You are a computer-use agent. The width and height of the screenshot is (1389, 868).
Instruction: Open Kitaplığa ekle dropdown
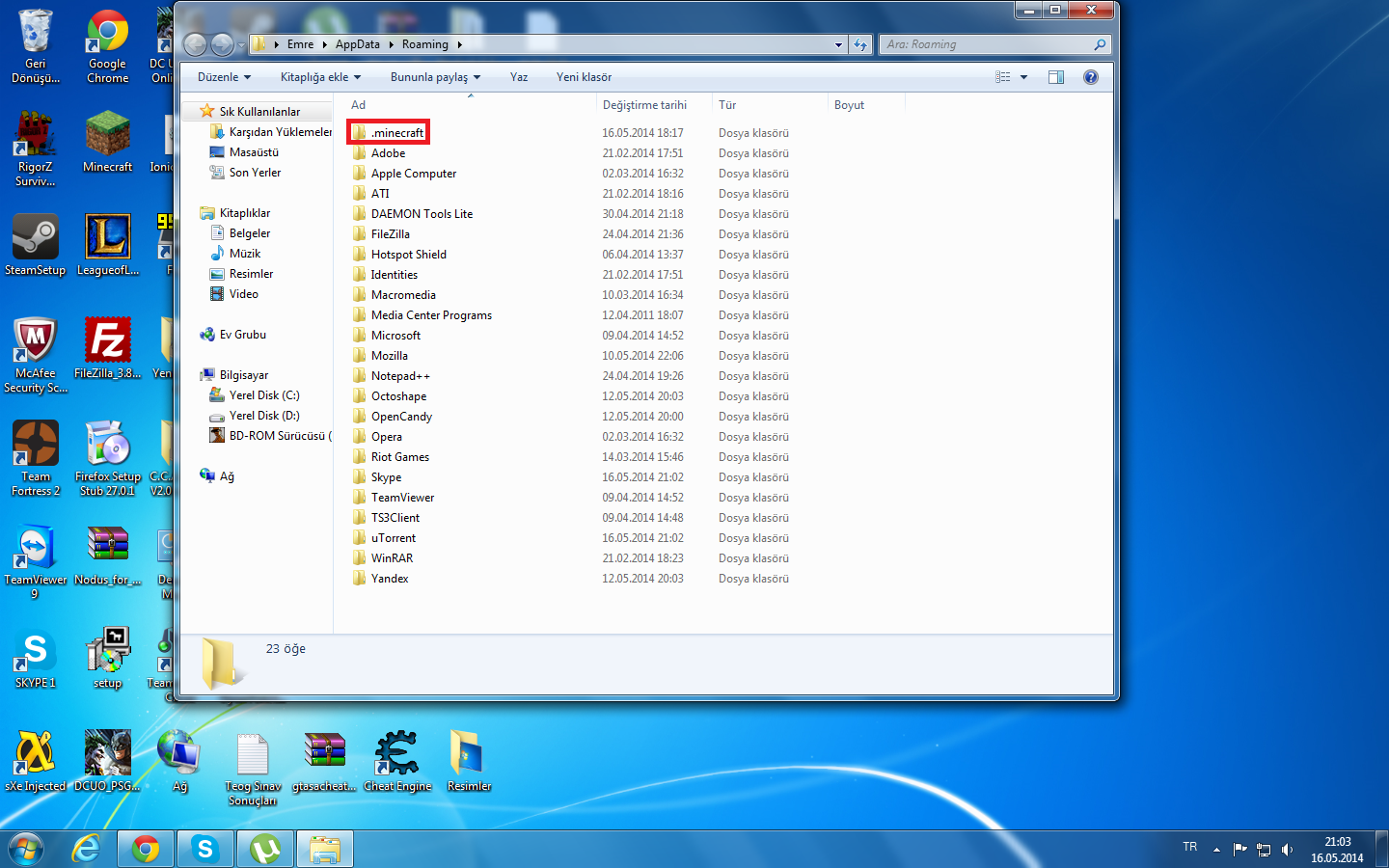tap(320, 77)
